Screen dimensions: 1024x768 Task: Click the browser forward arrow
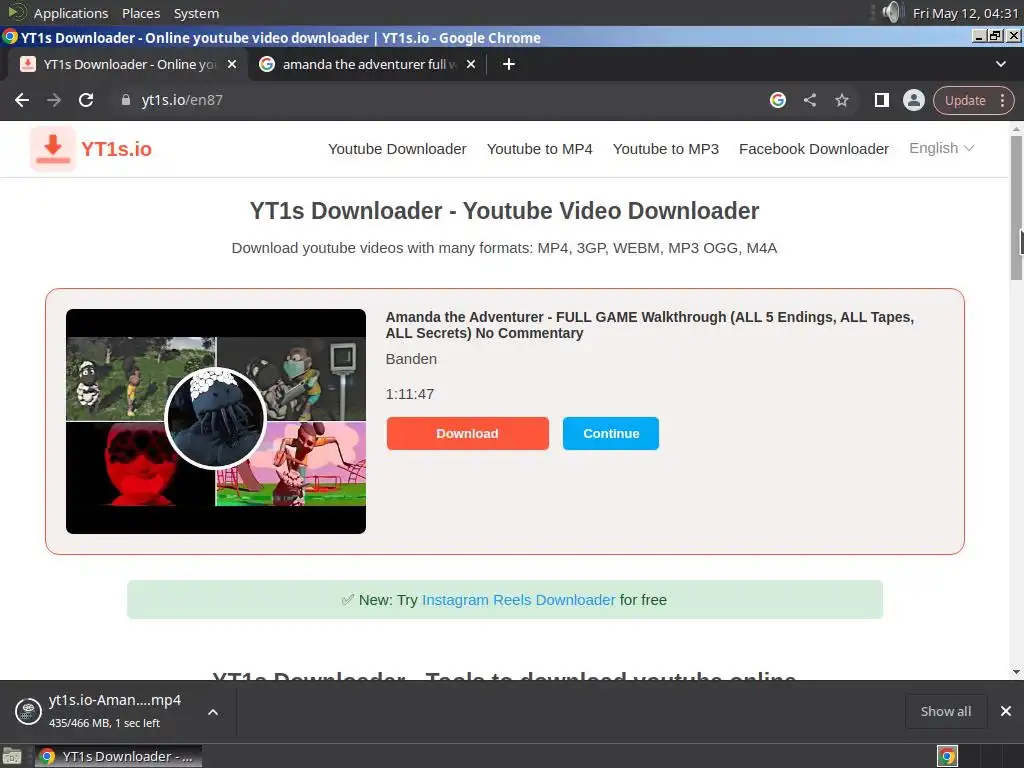click(54, 100)
